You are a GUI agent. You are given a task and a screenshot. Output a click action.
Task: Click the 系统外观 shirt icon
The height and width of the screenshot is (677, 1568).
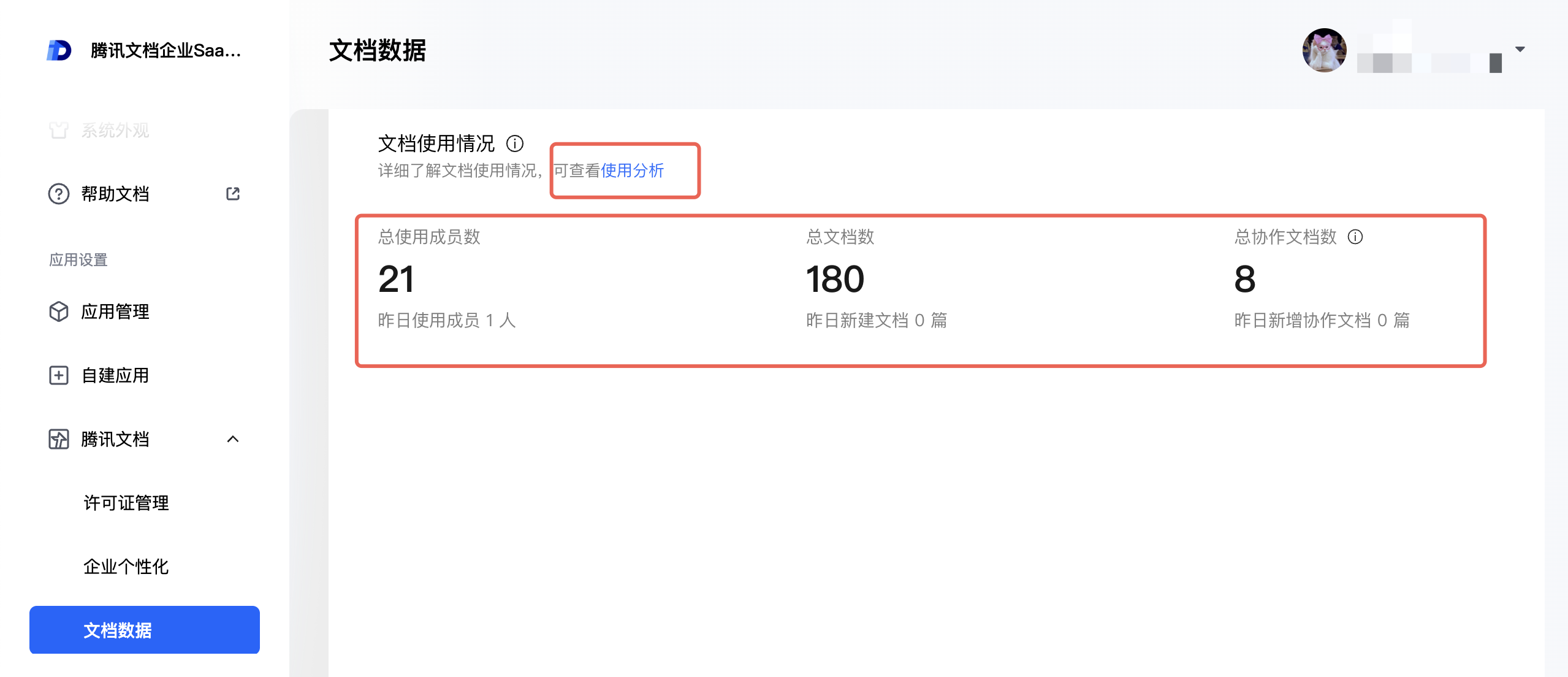tap(59, 130)
